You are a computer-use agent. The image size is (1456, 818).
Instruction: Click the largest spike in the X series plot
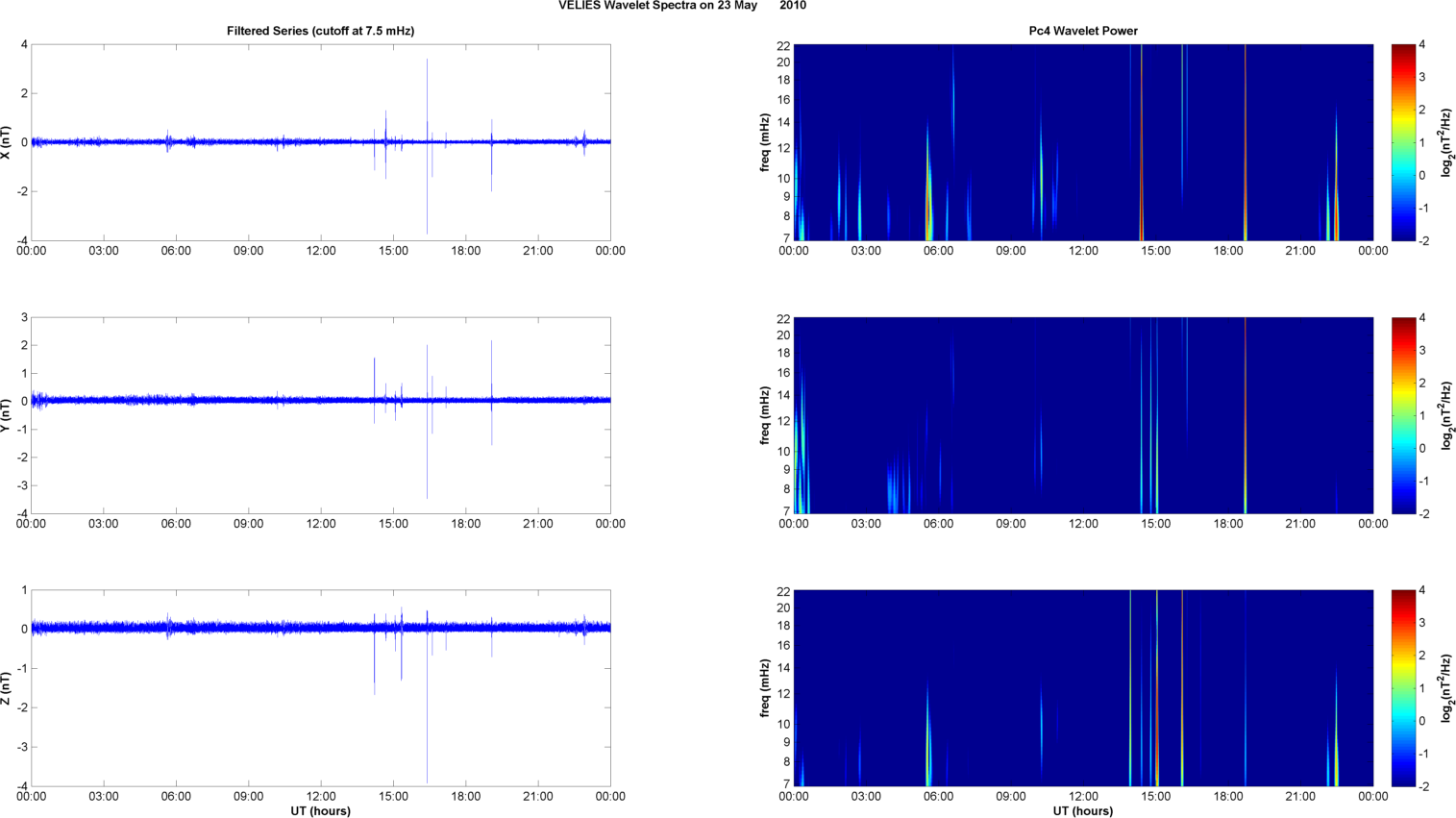point(427,96)
